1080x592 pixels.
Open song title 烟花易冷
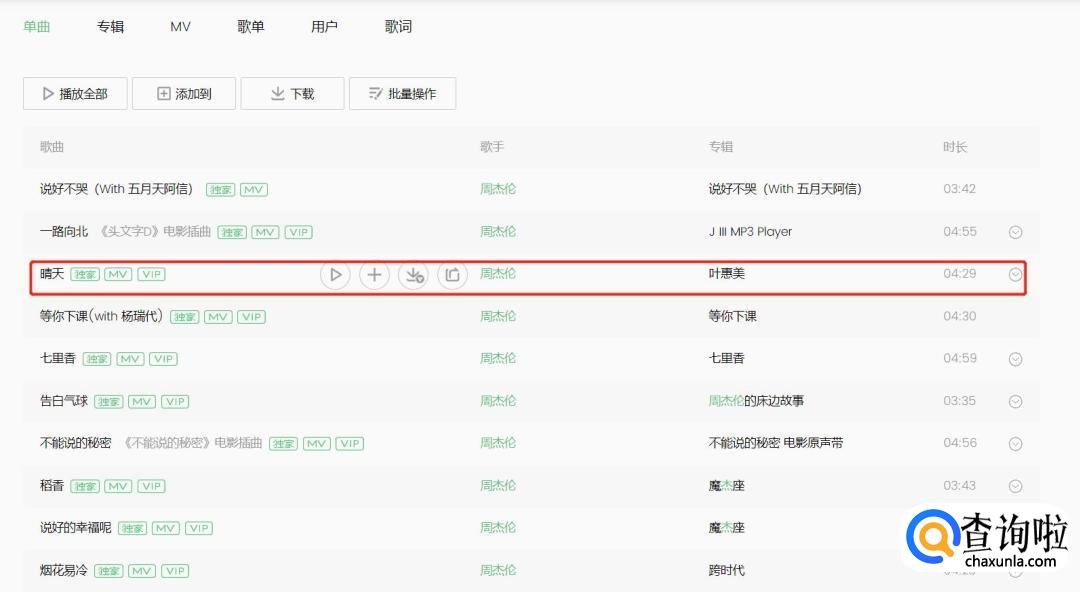click(x=64, y=571)
